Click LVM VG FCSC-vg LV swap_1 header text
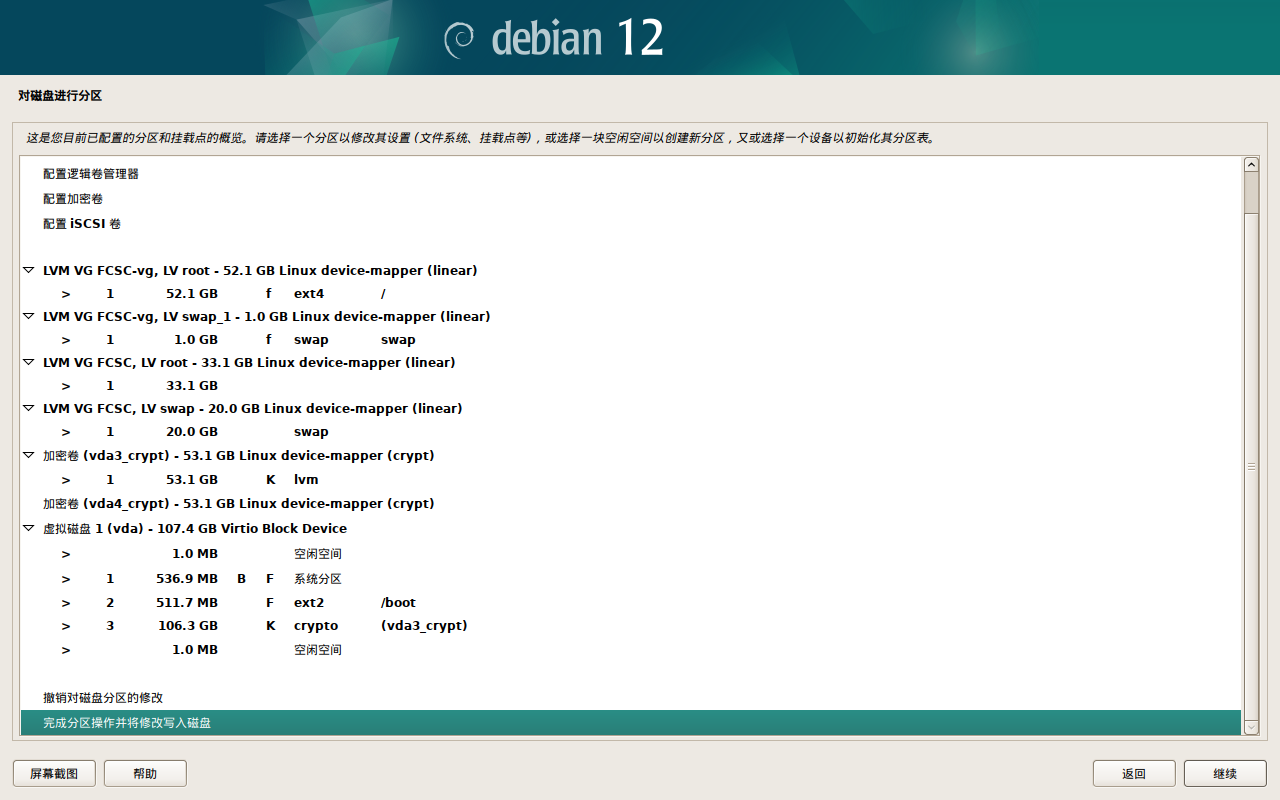1280x800 pixels. [x=267, y=317]
